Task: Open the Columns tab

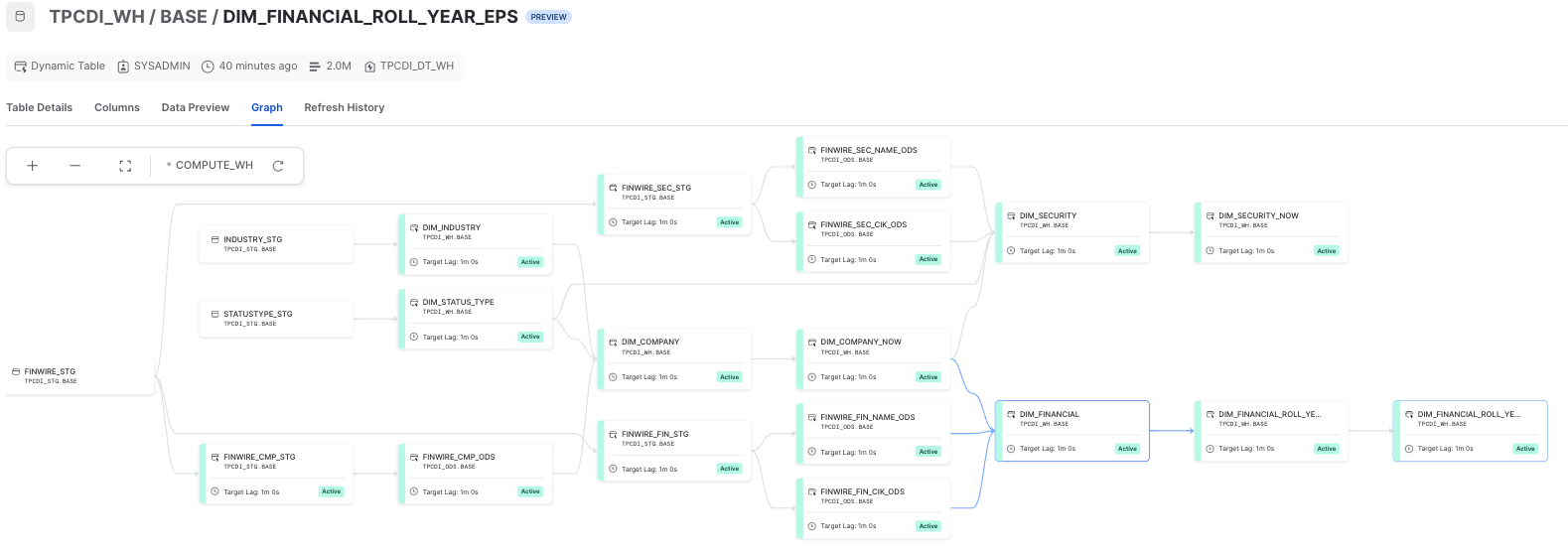Action: 117,107
